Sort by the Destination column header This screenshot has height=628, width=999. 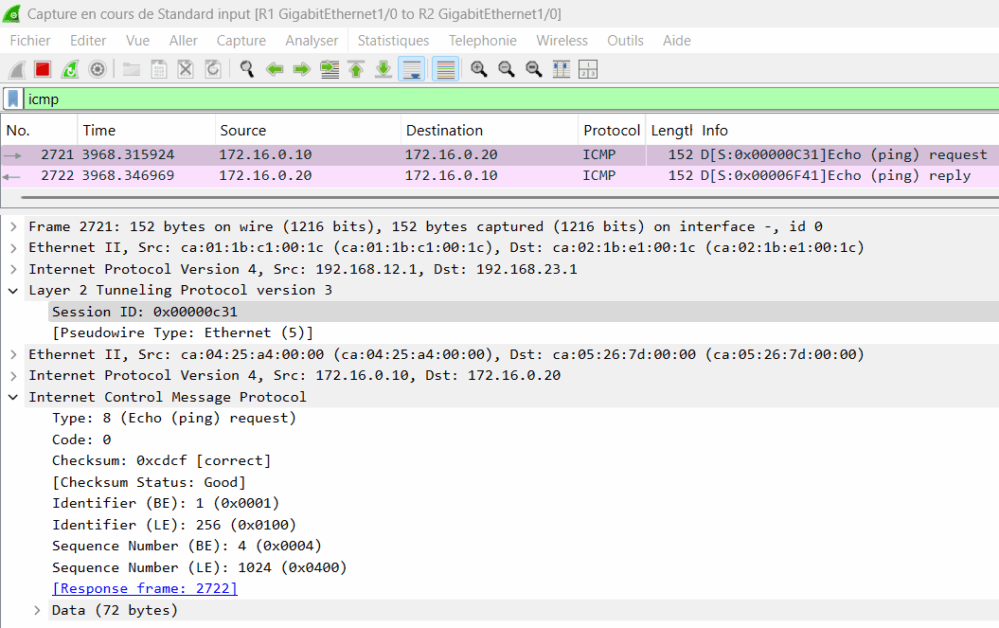pos(489,131)
